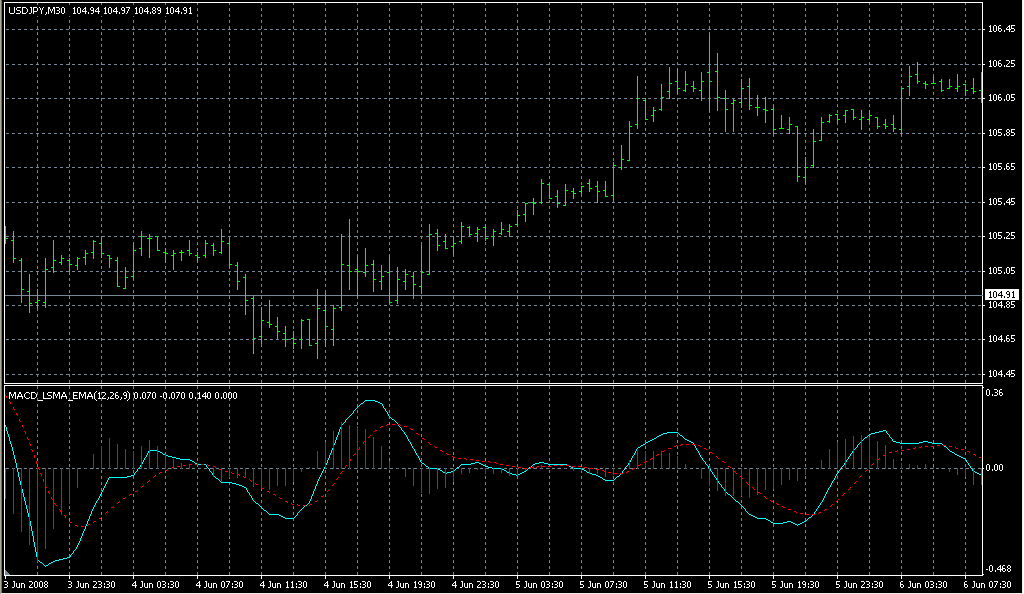This screenshot has height=594, width=1024.
Task: Click the divider between price chart and indicator window
Action: (490, 384)
